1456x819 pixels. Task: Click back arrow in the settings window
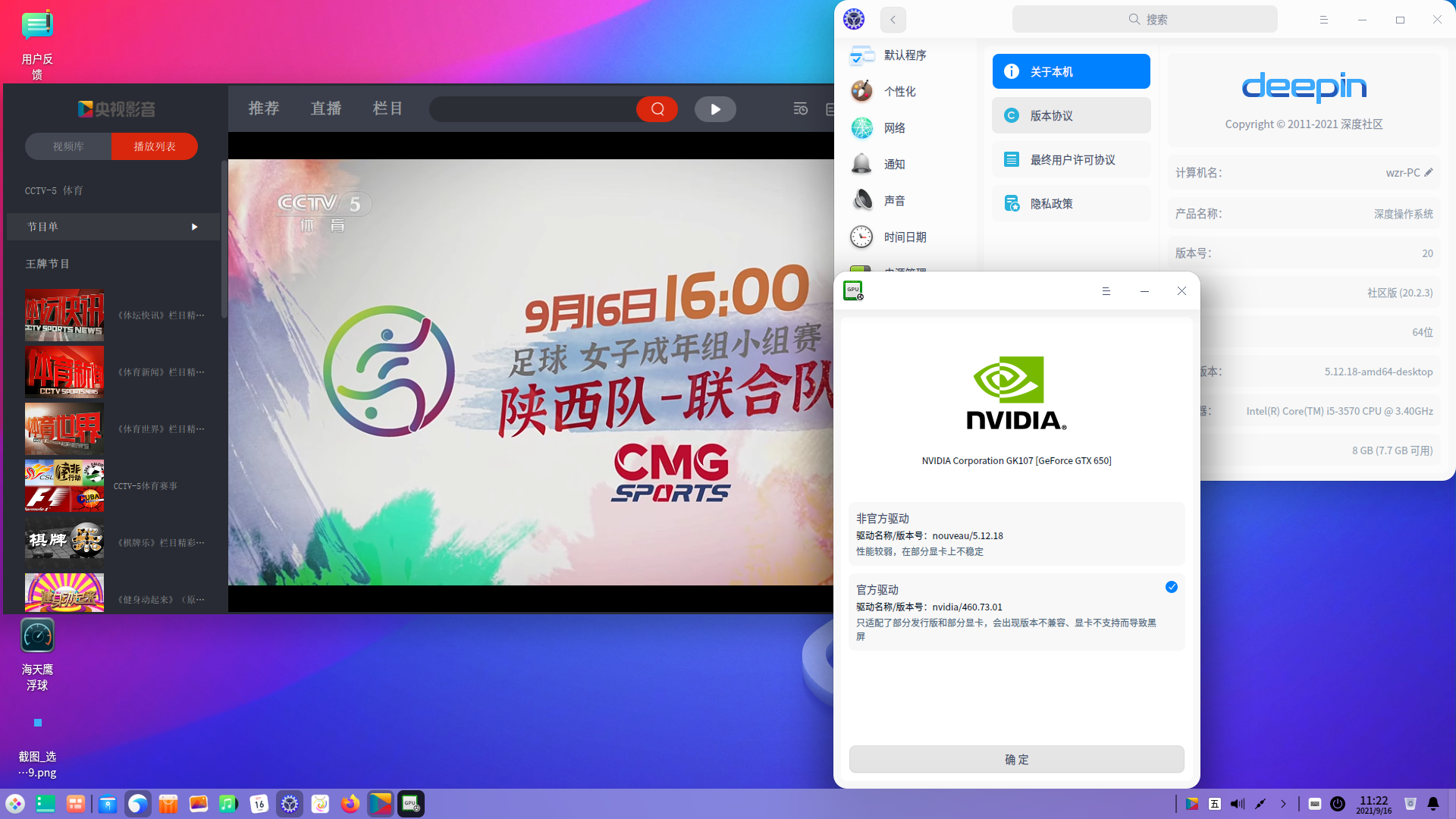tap(893, 20)
